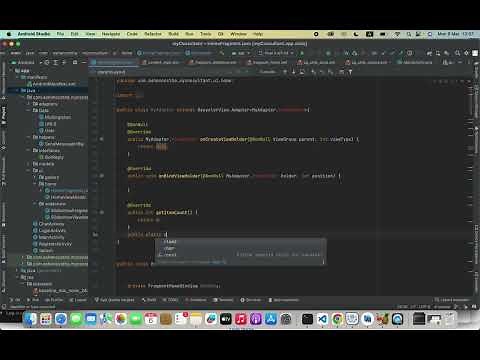Screen dimensions: 480x360
Task: Open the app run configuration dropdown
Action: point(241,53)
